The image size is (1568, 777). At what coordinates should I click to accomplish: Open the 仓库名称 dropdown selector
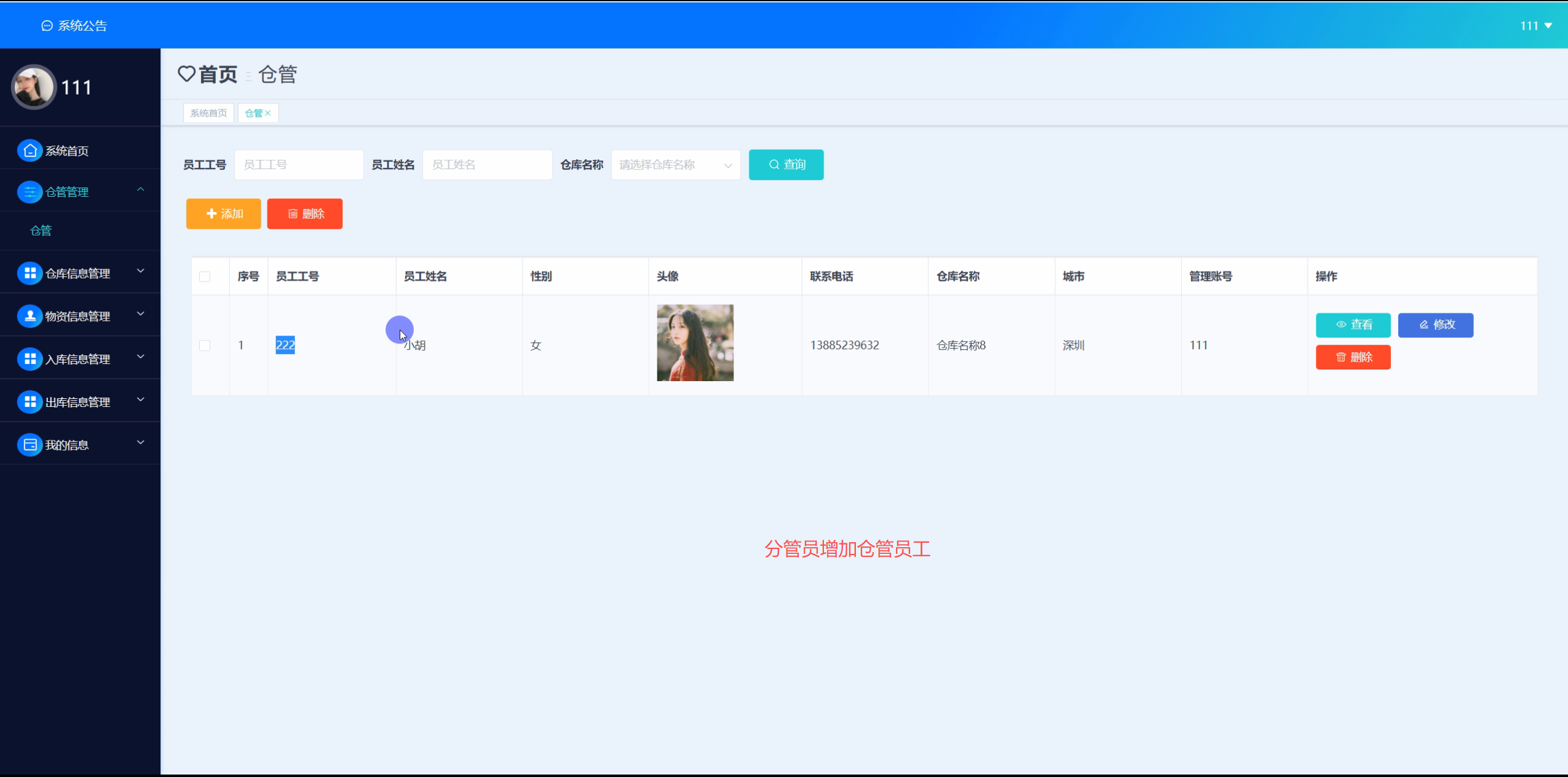[x=675, y=165]
